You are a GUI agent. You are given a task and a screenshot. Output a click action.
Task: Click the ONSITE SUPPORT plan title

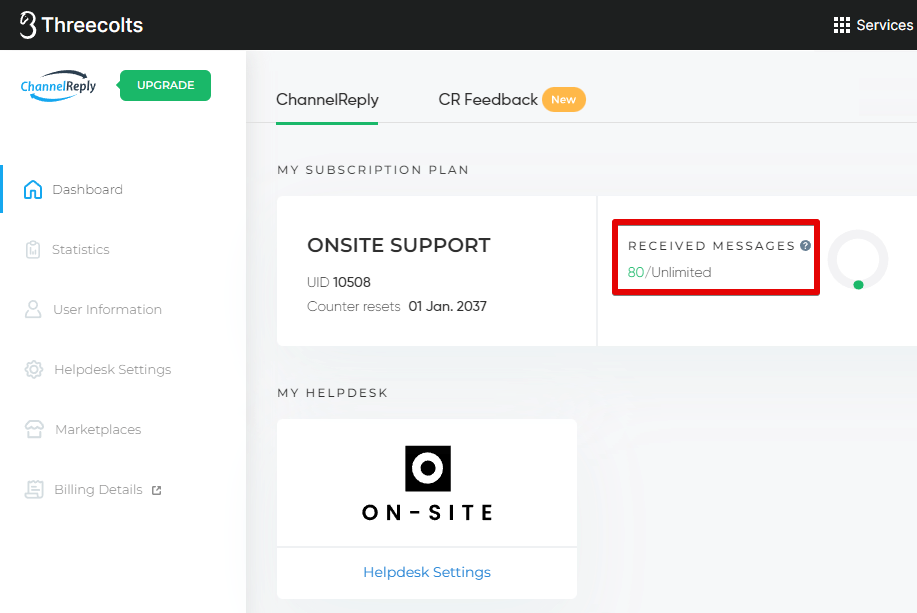click(399, 246)
